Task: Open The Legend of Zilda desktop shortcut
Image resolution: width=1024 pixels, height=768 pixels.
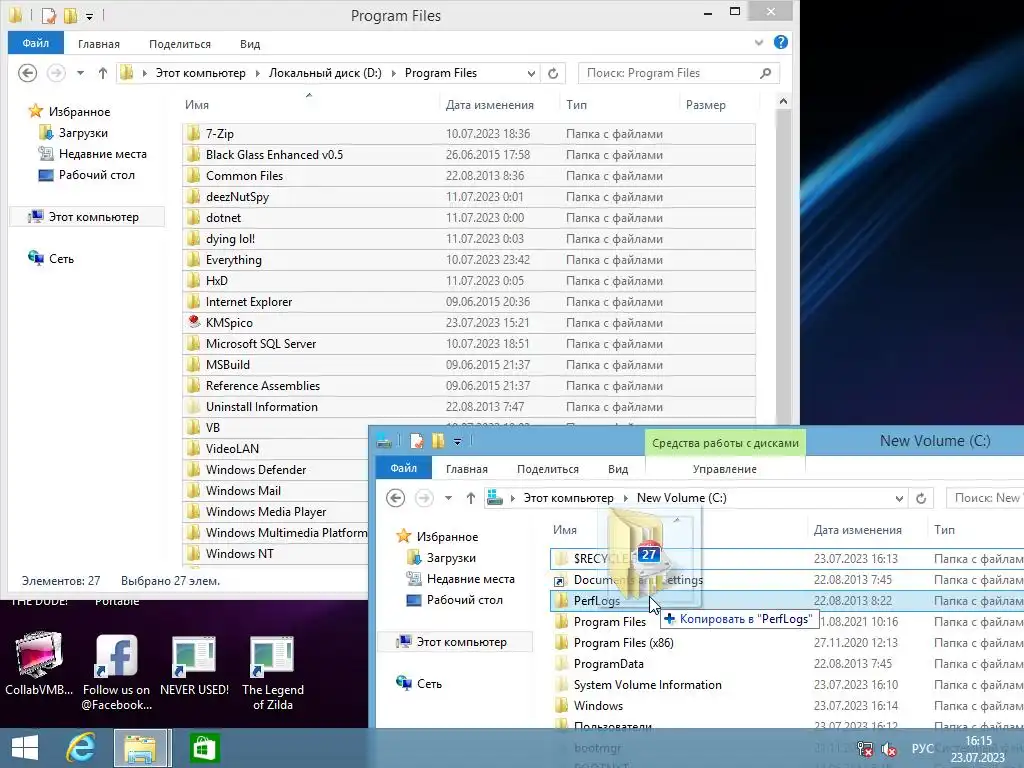Action: click(272, 673)
